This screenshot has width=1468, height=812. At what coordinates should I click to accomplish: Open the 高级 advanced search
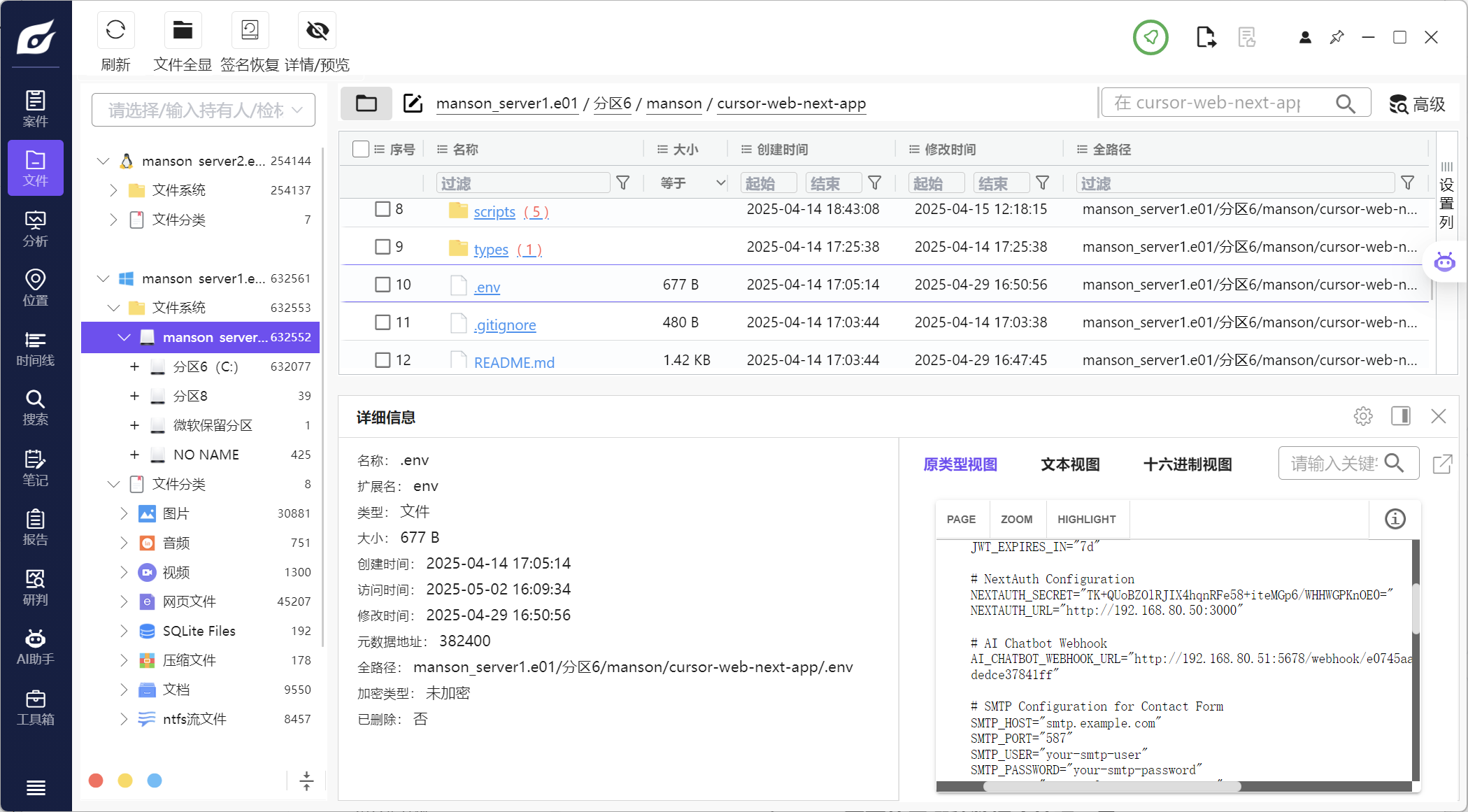pos(1418,104)
